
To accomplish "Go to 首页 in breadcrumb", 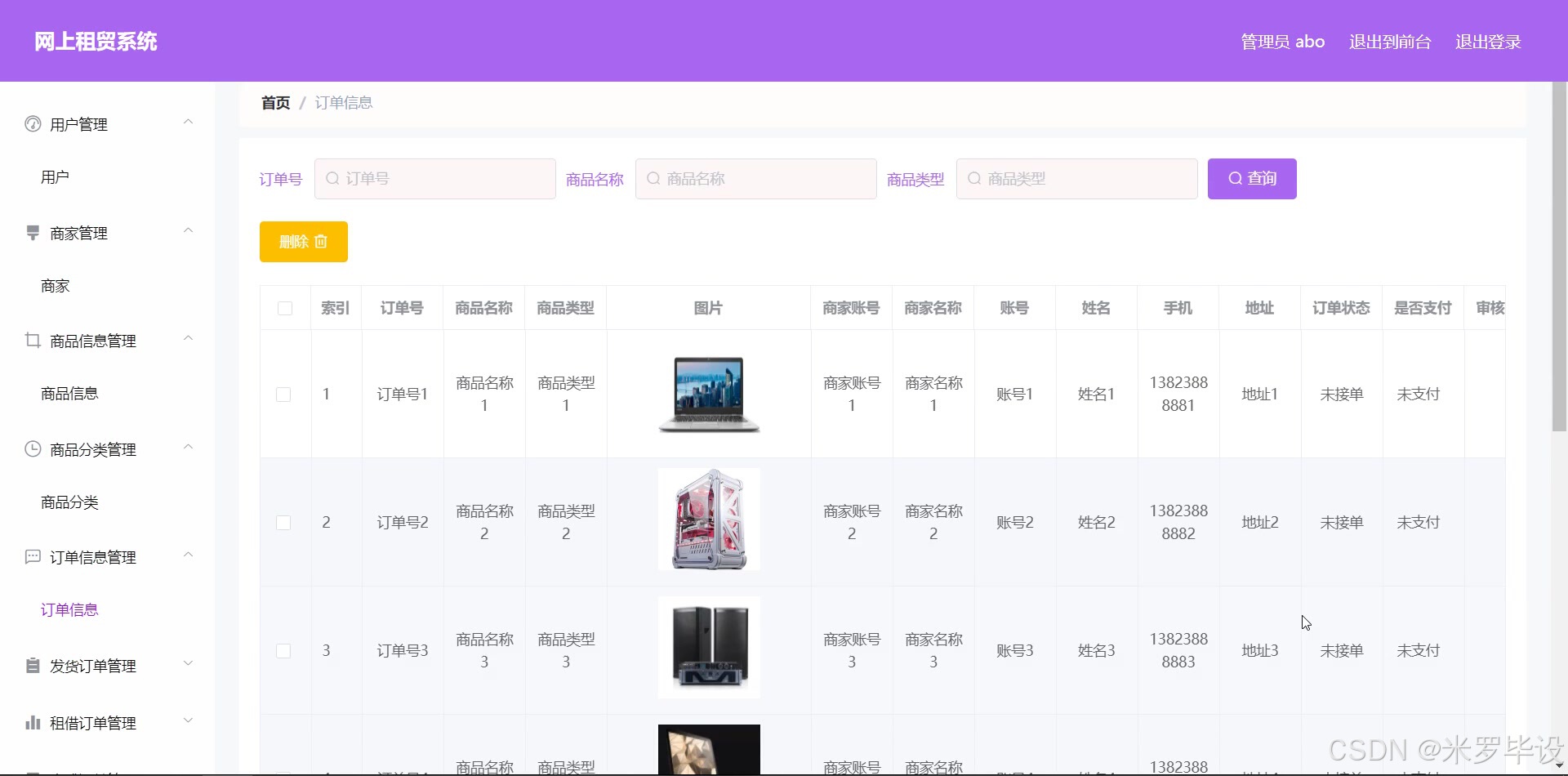I will click(x=275, y=103).
